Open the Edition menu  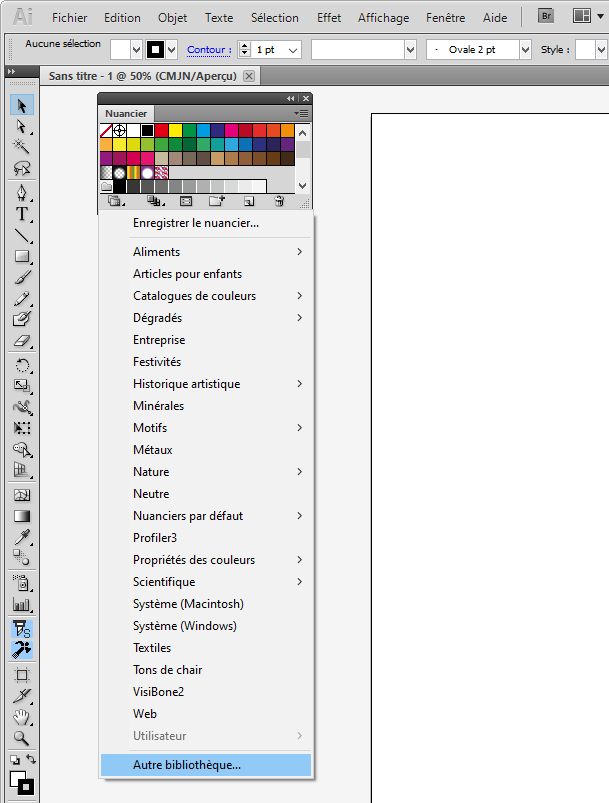click(x=122, y=18)
